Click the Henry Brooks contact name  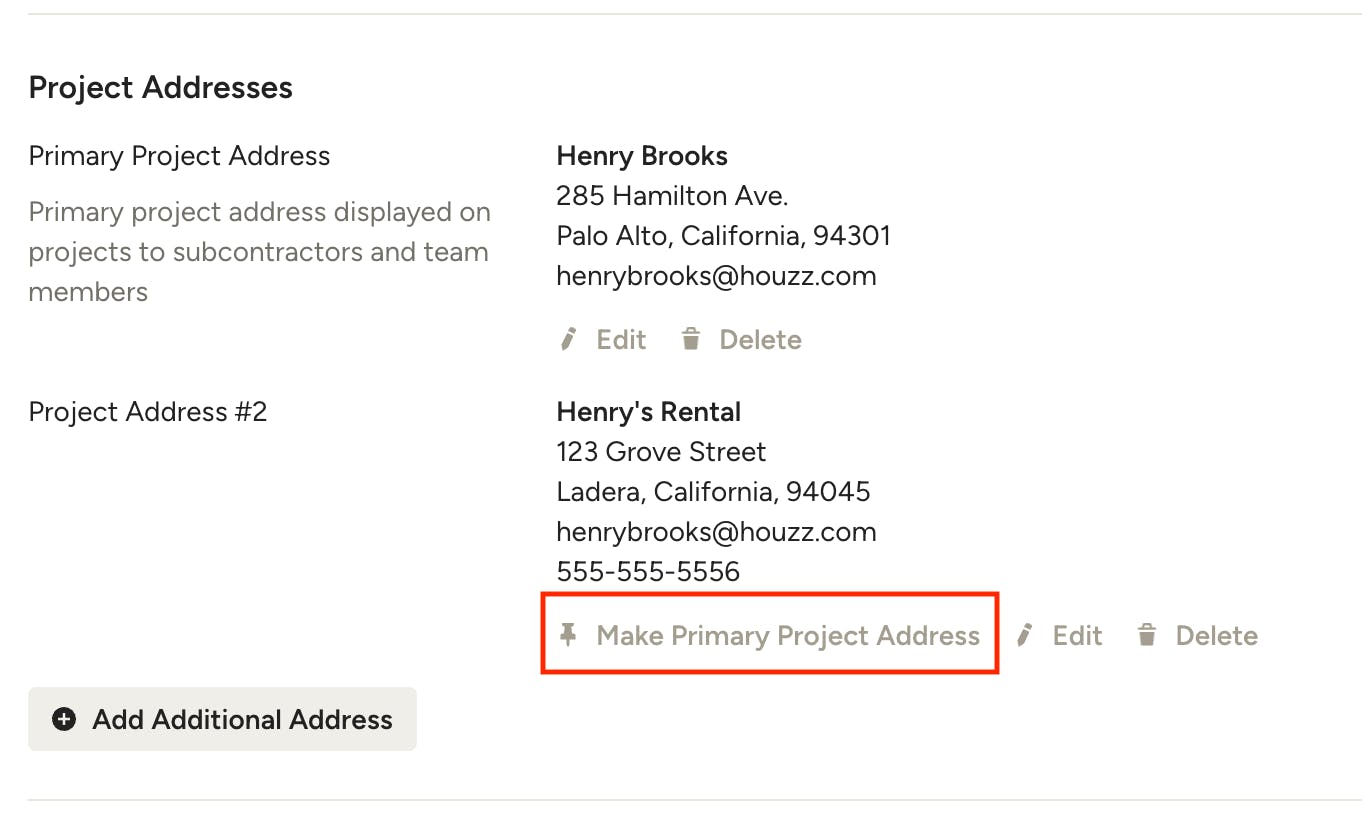(x=642, y=156)
